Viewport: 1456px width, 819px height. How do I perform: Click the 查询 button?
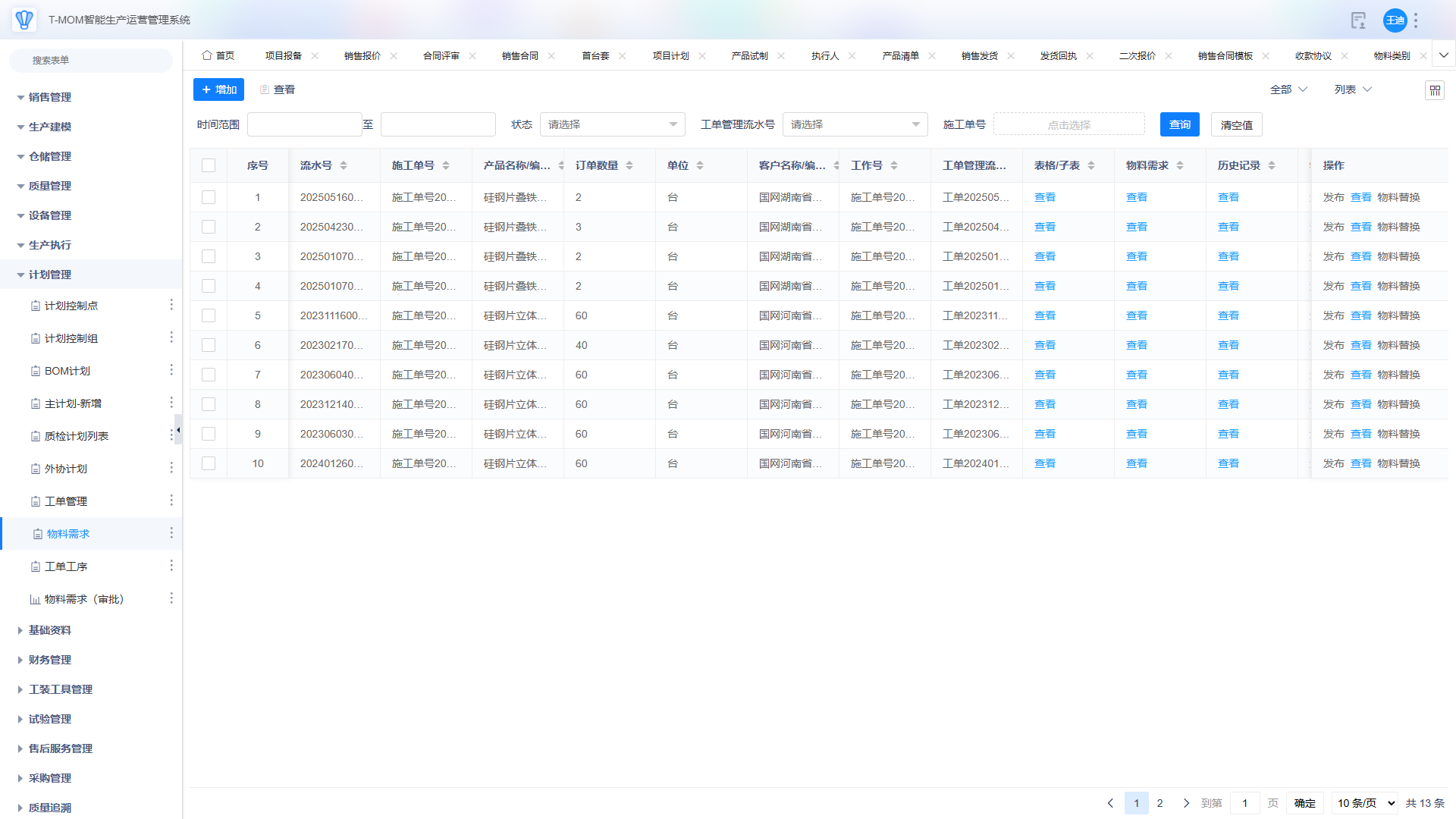1179,124
